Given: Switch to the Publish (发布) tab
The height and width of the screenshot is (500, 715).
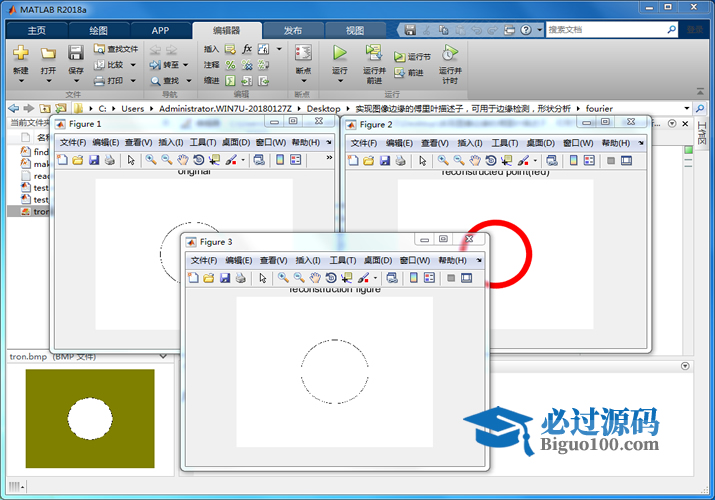Looking at the screenshot, I should point(293,31).
